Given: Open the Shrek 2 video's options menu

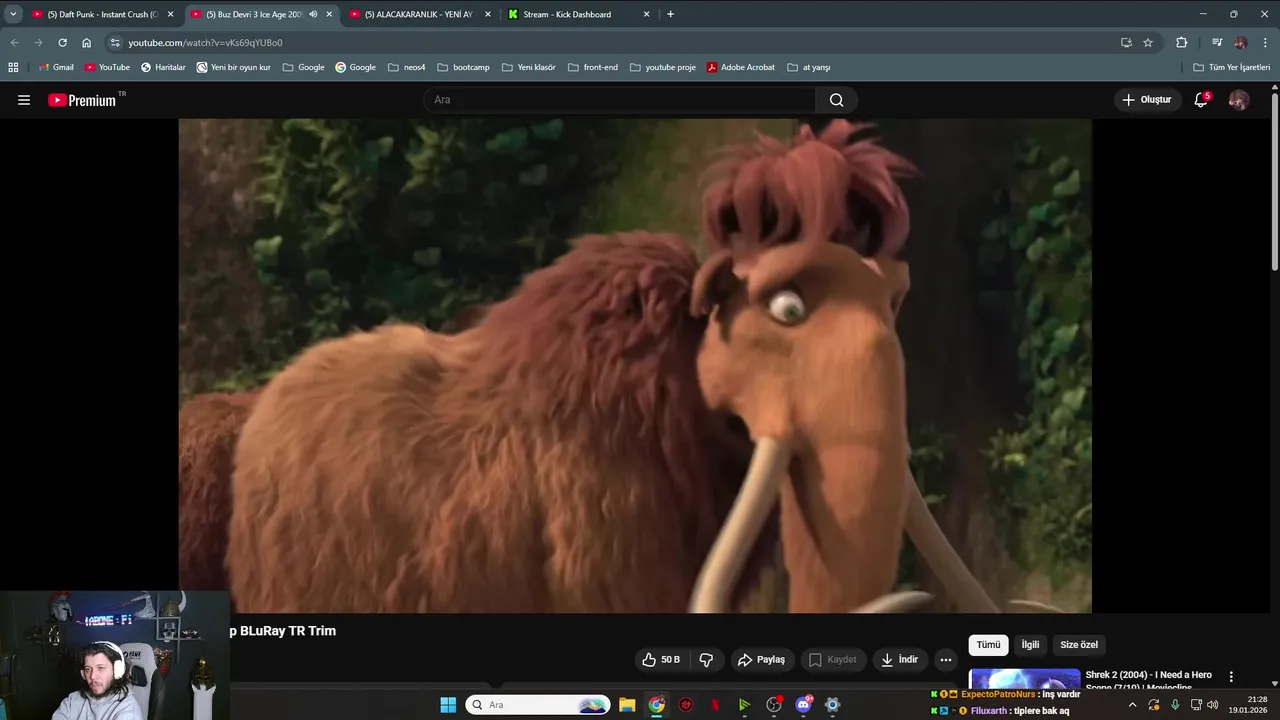Looking at the screenshot, I should tap(1231, 677).
